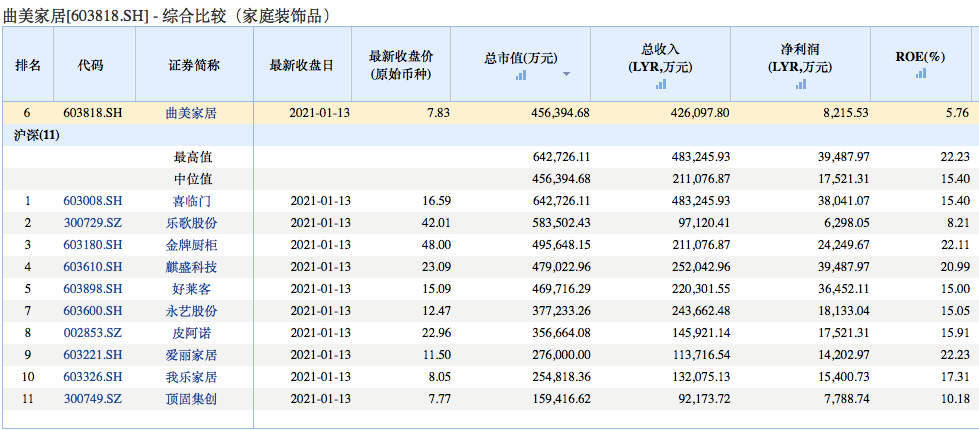Click net profit 8,215.53 for 曲美家居
This screenshot has height=430, width=979.
[844, 113]
